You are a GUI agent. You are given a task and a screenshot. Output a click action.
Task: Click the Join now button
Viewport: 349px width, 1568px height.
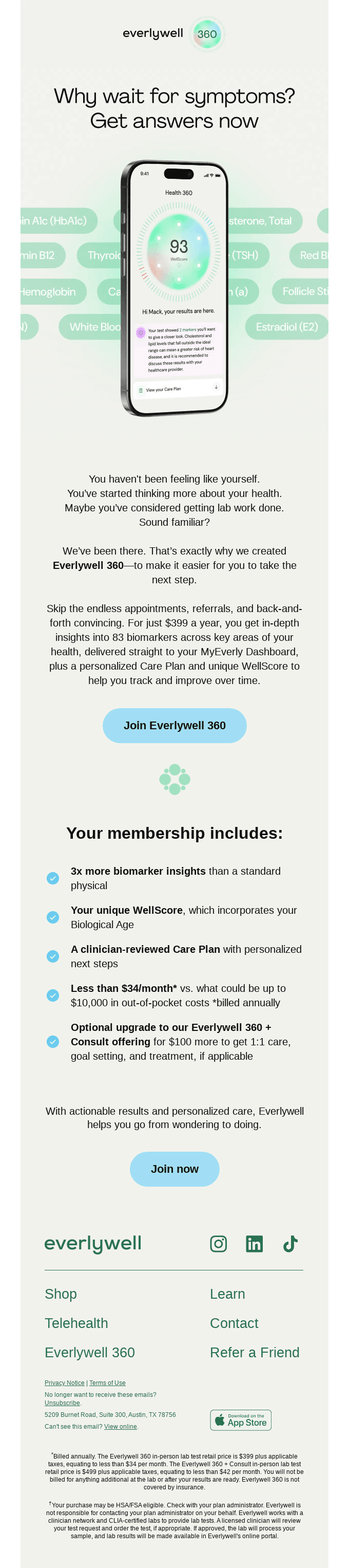click(x=174, y=1169)
